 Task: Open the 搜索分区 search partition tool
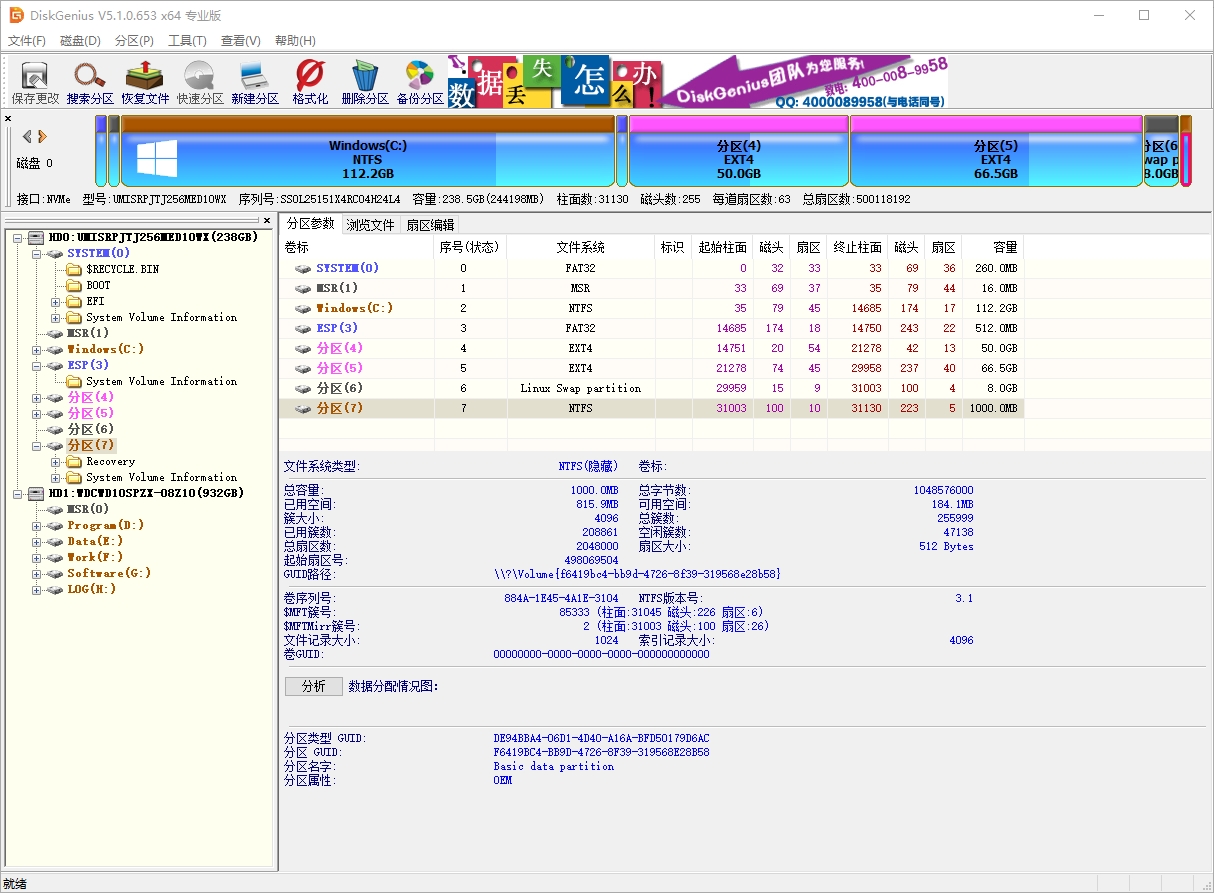pos(90,82)
